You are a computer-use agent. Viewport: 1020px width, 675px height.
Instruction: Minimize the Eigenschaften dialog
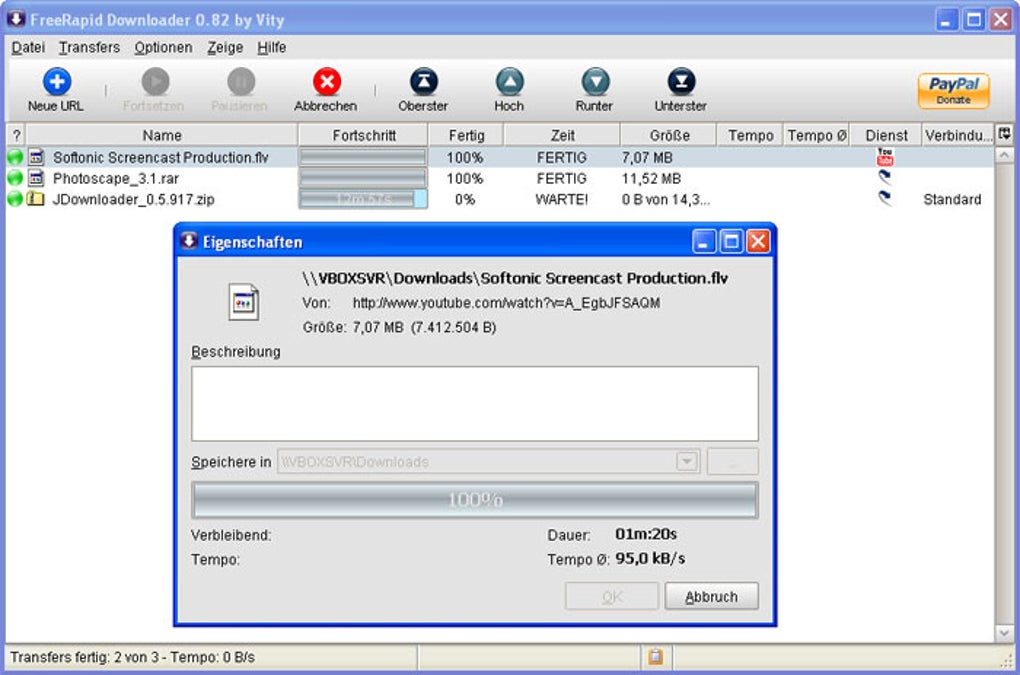pyautogui.click(x=704, y=241)
